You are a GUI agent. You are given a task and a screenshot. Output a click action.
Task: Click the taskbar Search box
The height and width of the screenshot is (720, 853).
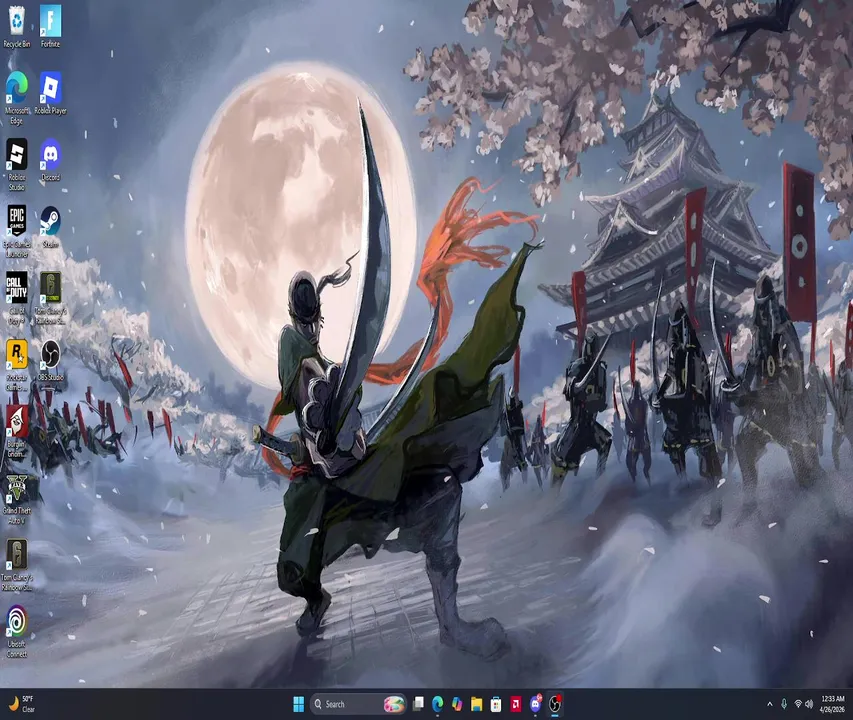point(358,704)
